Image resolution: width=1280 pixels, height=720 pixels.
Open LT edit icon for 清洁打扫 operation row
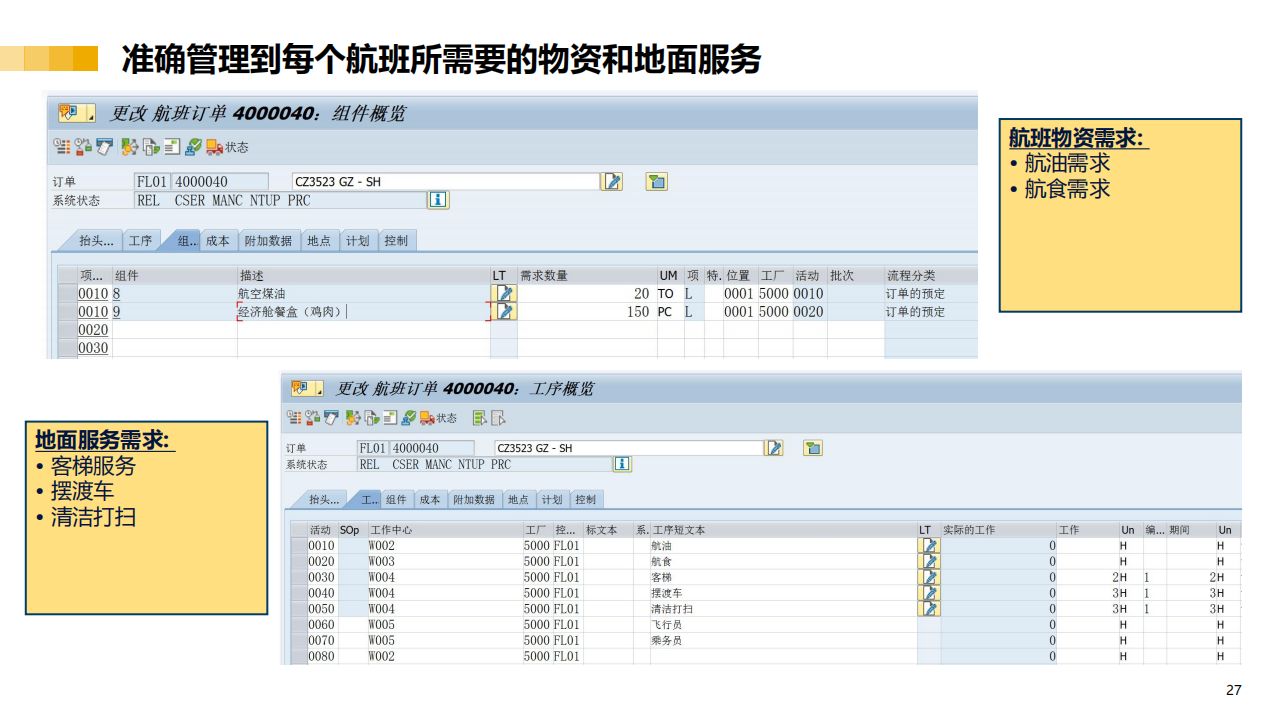[x=930, y=608]
